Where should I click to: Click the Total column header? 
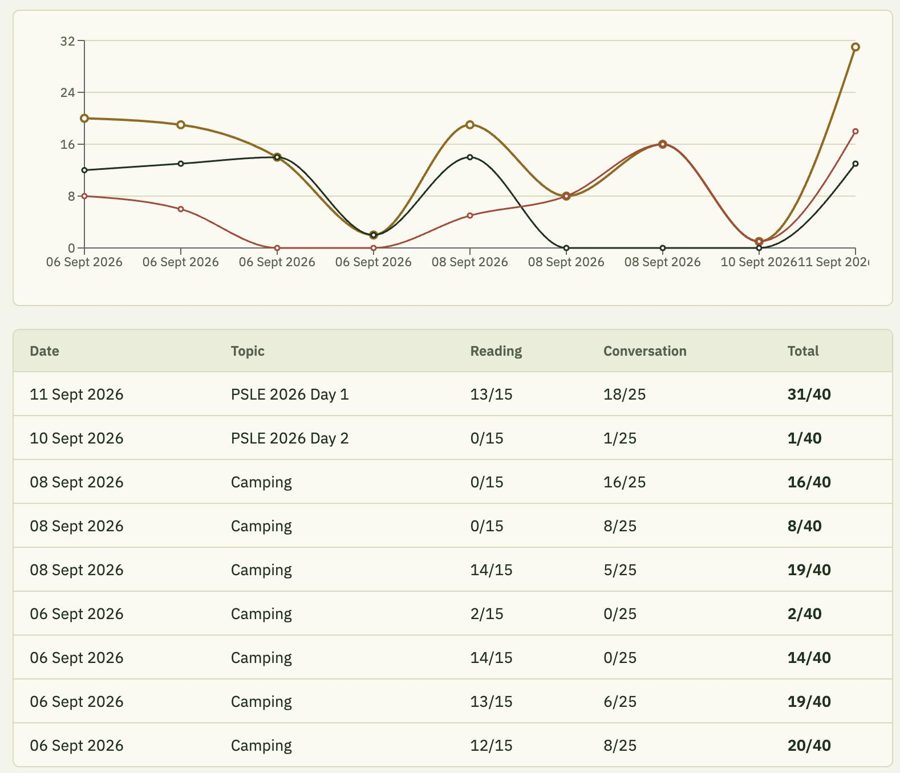pyautogui.click(x=802, y=351)
